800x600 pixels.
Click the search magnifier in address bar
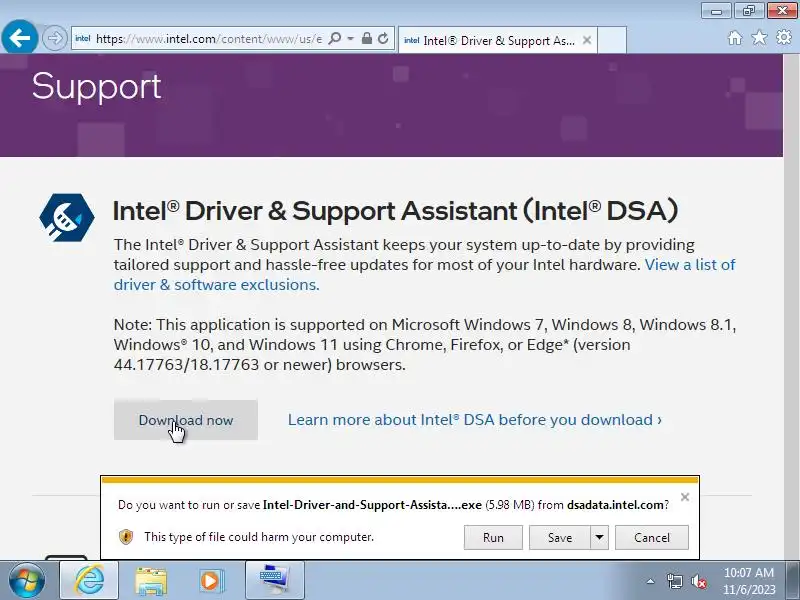click(x=335, y=39)
